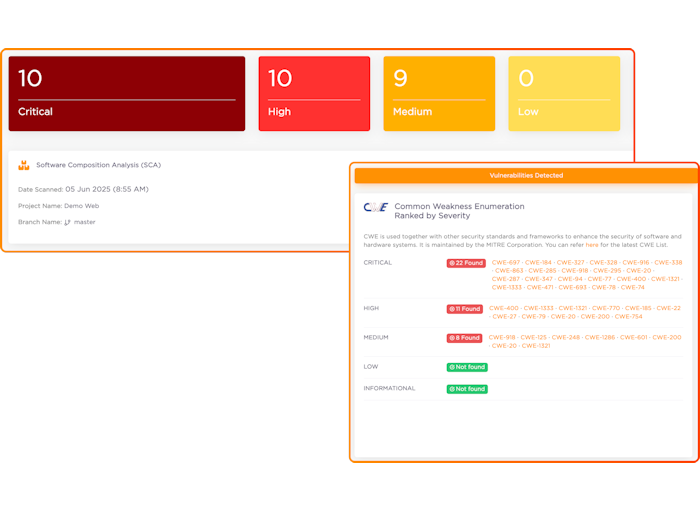Open the High severity card

tap(314, 94)
